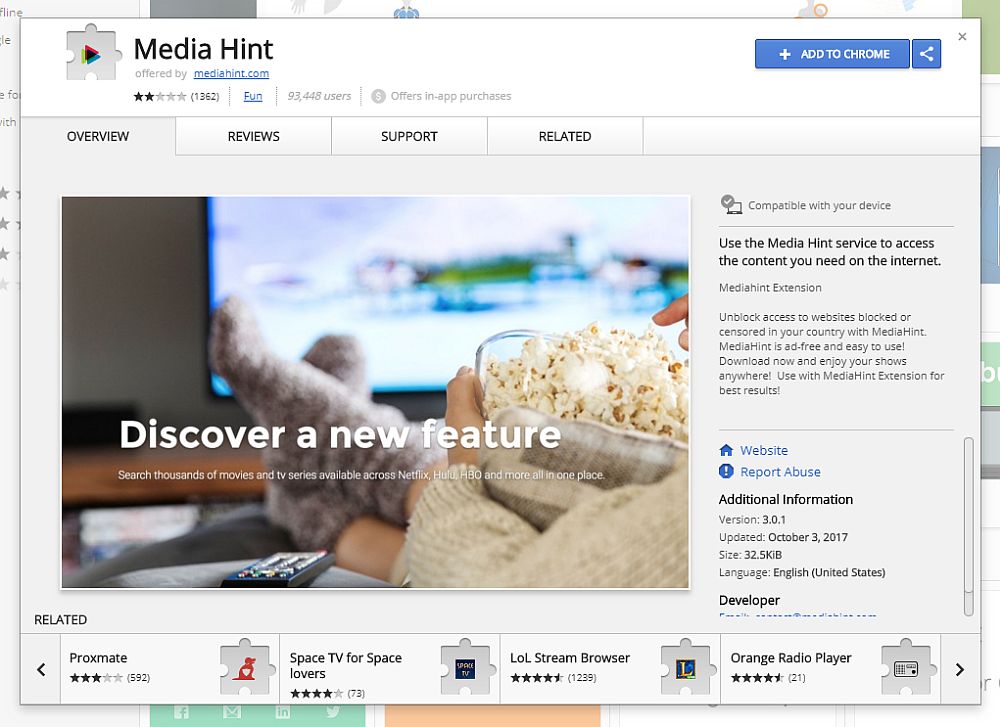Open the Space TV extension icon
Viewport: 1000px width, 727px height.
(466, 668)
